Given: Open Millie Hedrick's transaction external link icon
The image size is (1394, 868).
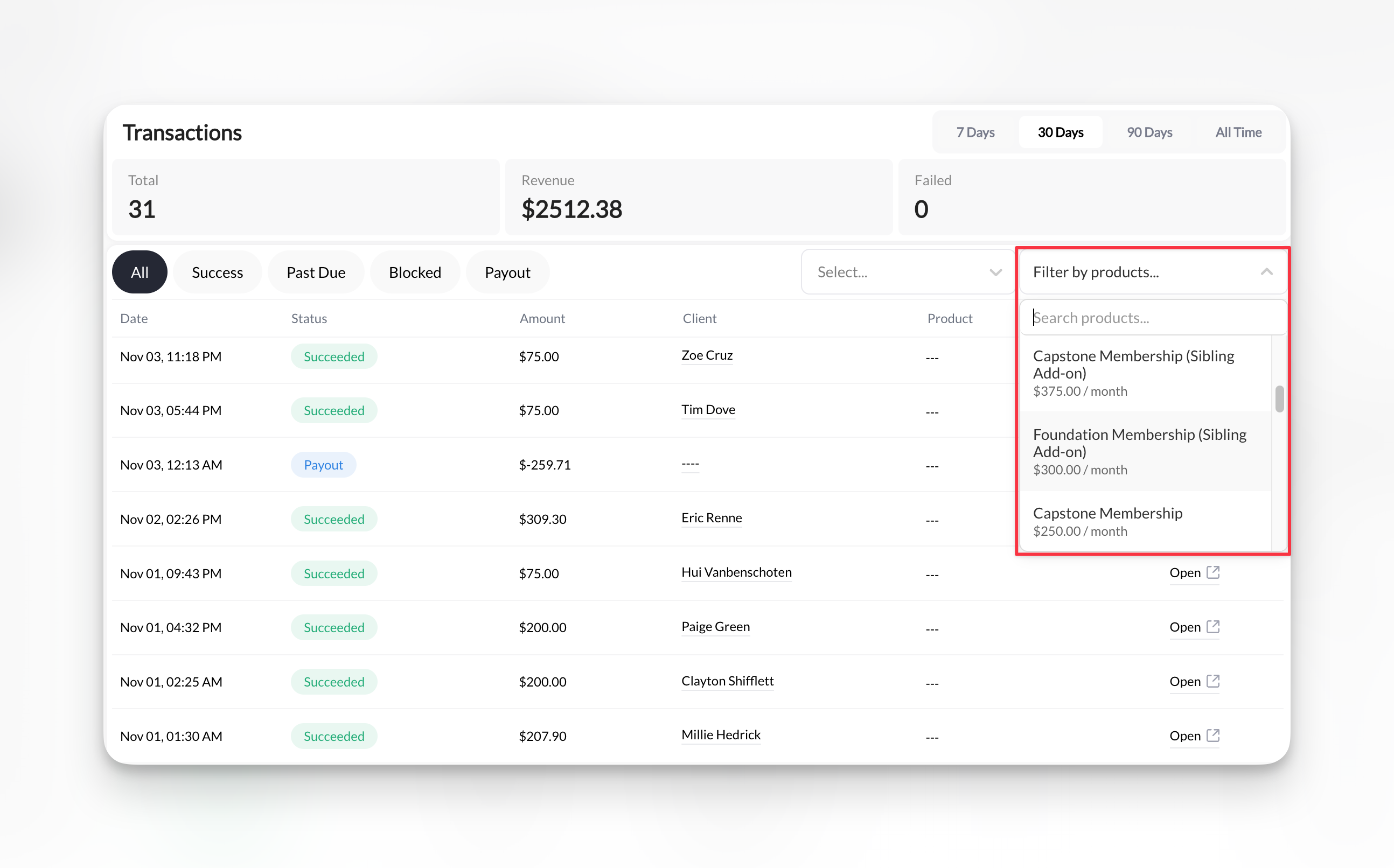Looking at the screenshot, I should point(1212,736).
